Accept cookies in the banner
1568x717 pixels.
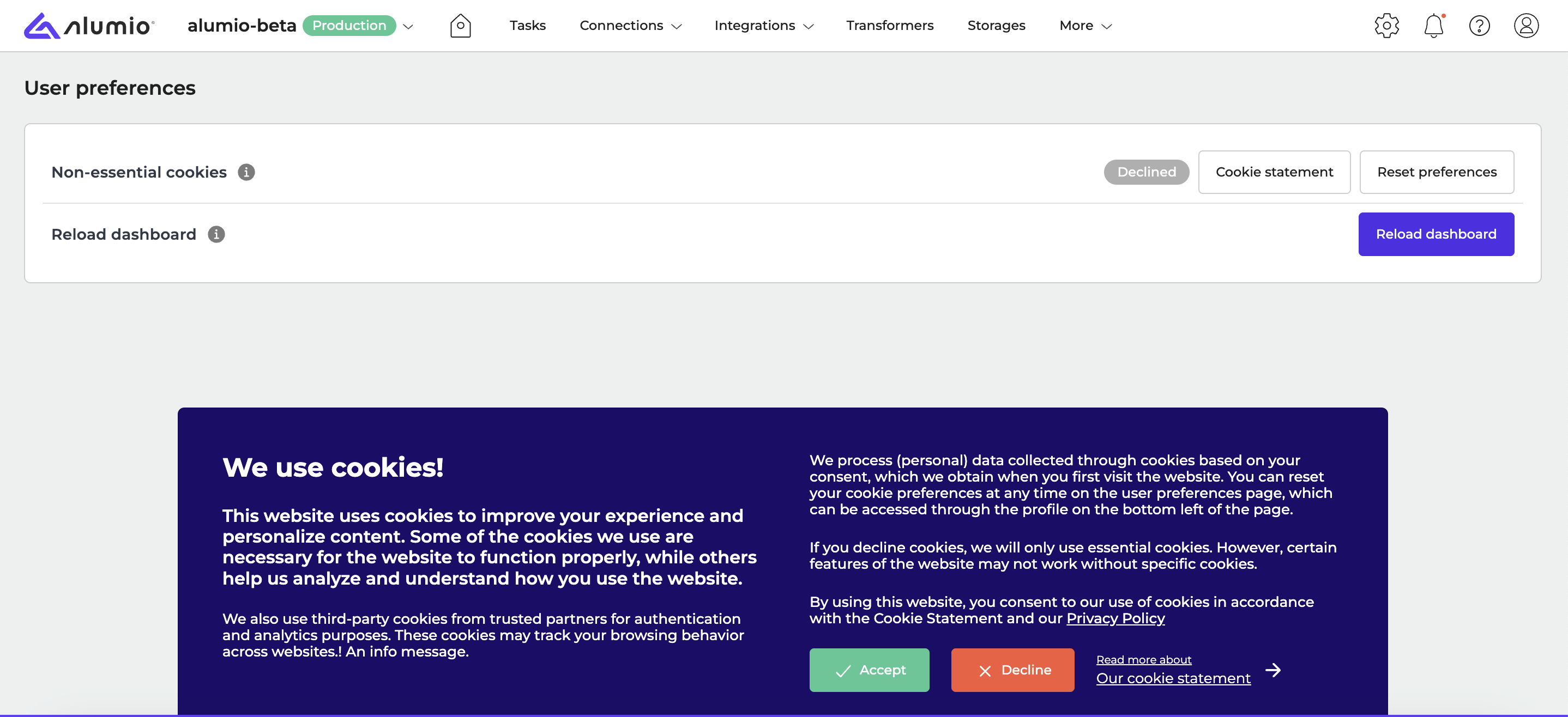869,670
